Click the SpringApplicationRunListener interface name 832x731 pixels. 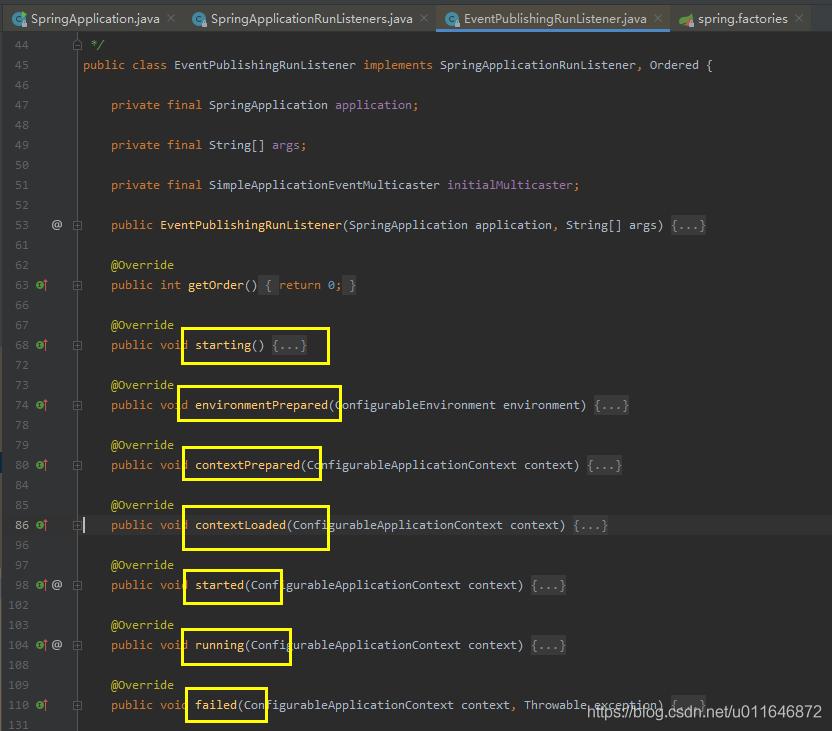pos(537,65)
